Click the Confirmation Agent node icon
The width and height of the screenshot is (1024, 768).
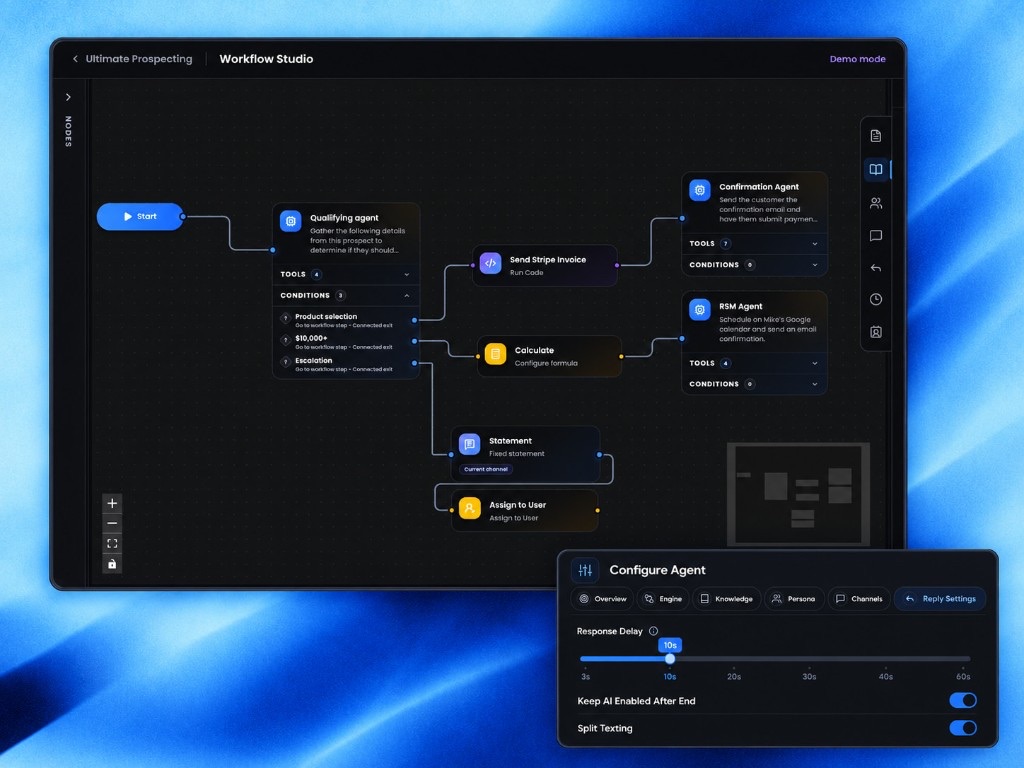(699, 190)
